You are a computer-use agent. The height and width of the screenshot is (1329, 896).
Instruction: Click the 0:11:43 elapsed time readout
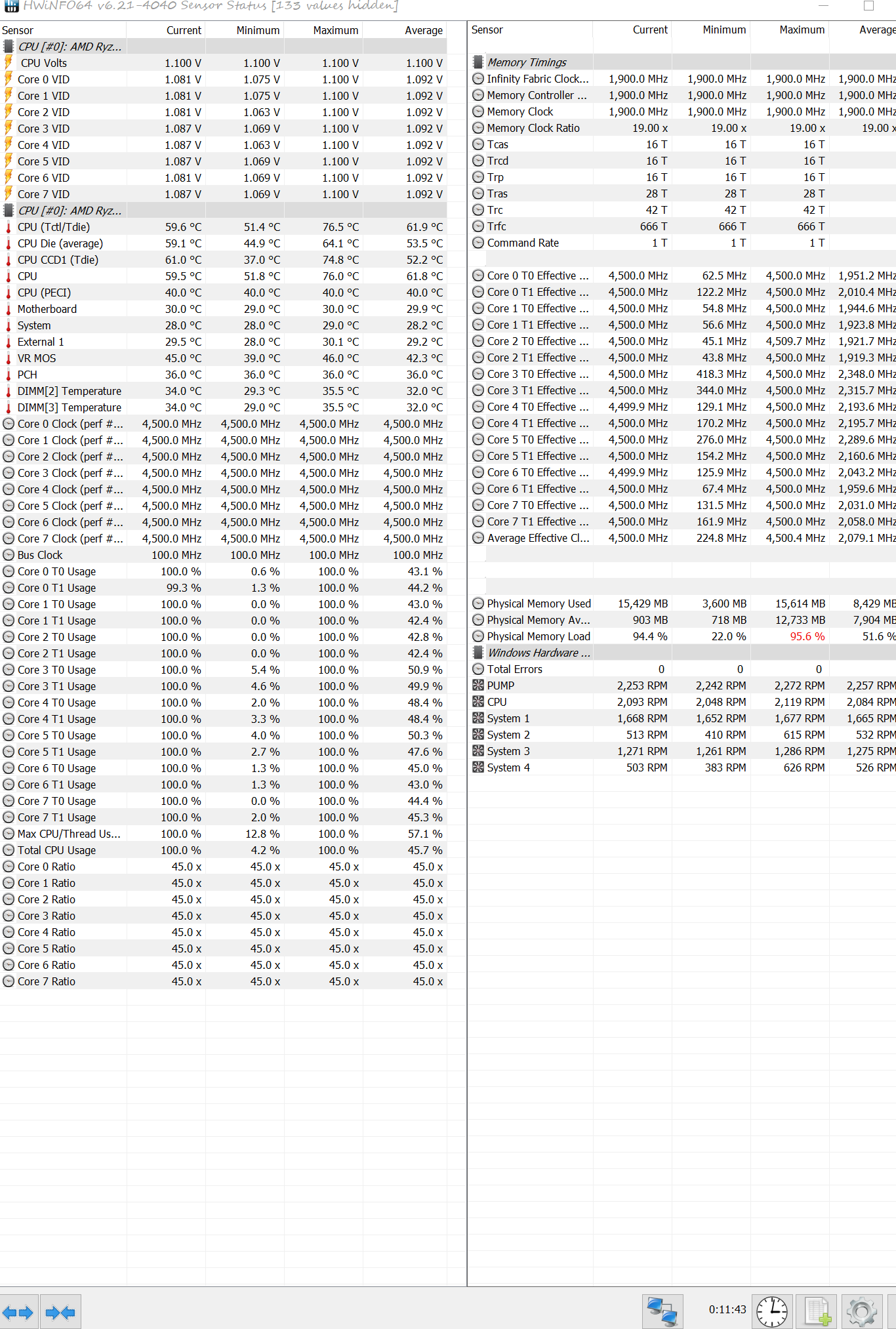(727, 1309)
